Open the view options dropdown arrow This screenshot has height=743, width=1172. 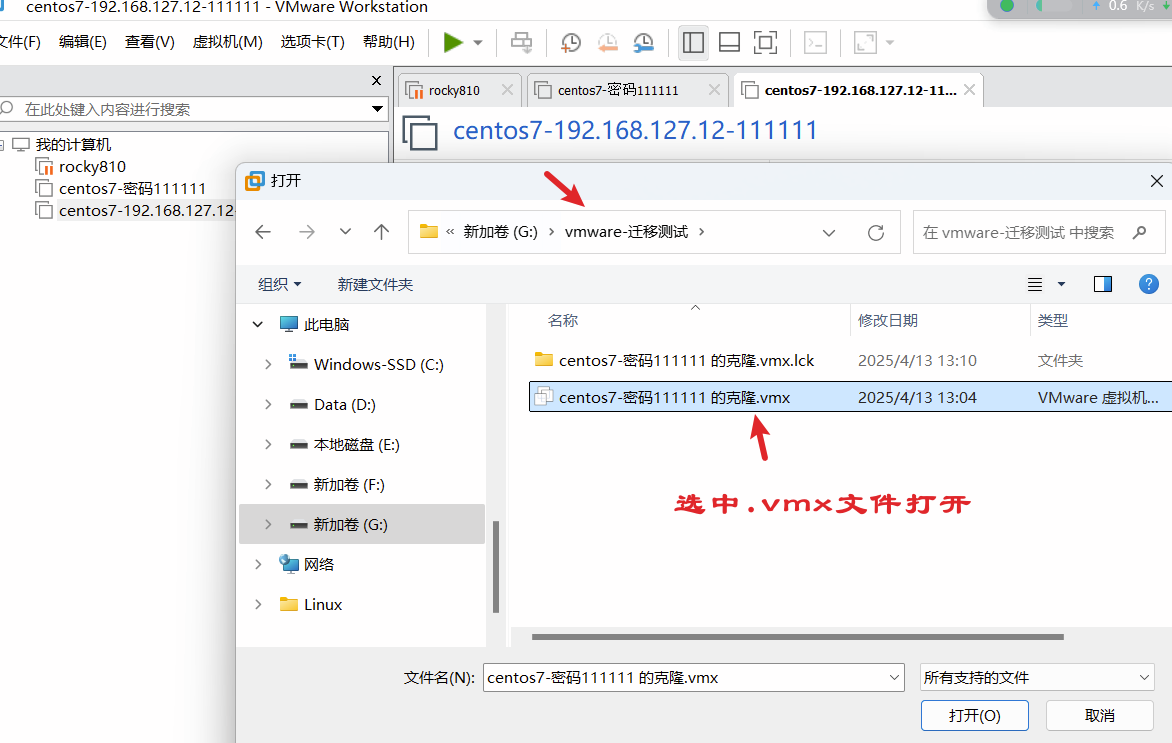pos(1061,284)
